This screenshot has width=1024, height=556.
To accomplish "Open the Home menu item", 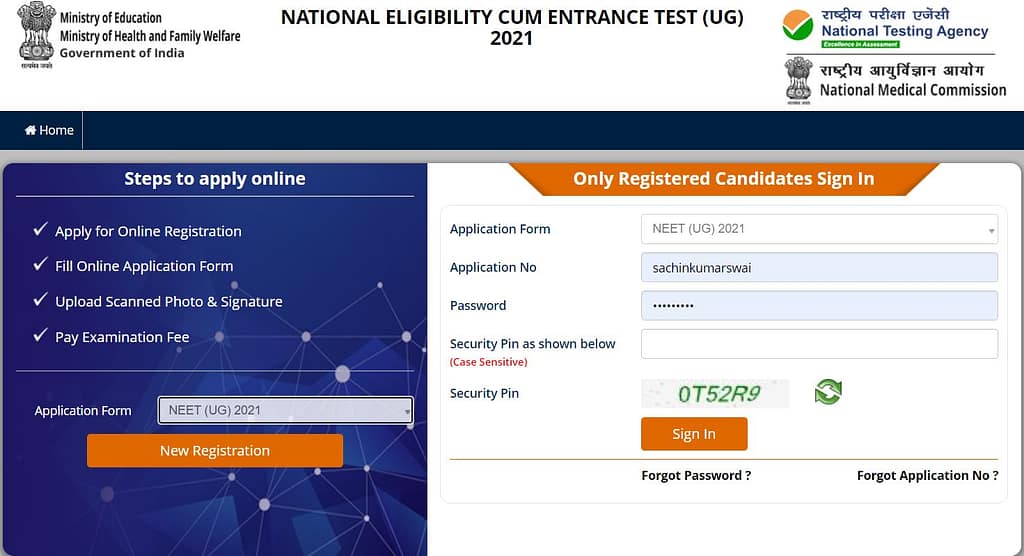I will 49,130.
